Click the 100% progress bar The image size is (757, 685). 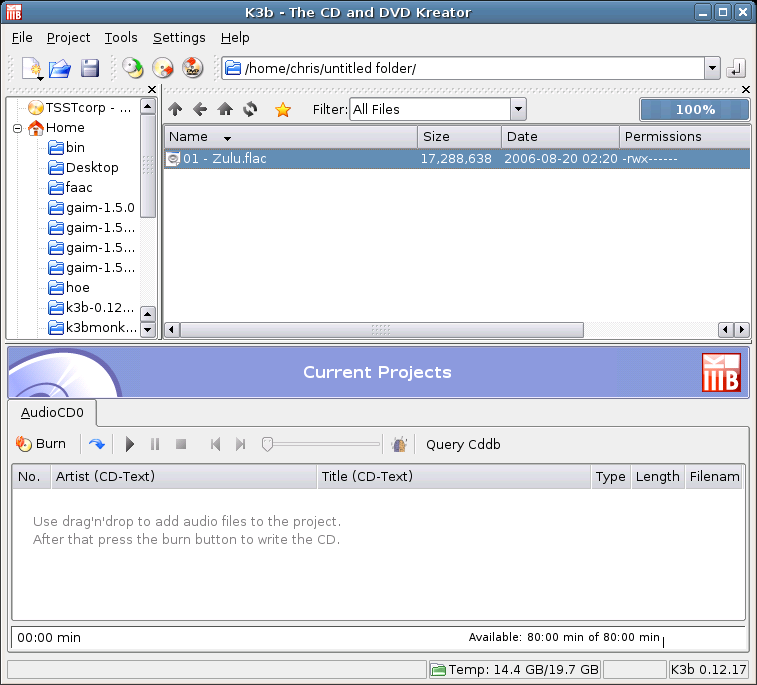point(695,110)
